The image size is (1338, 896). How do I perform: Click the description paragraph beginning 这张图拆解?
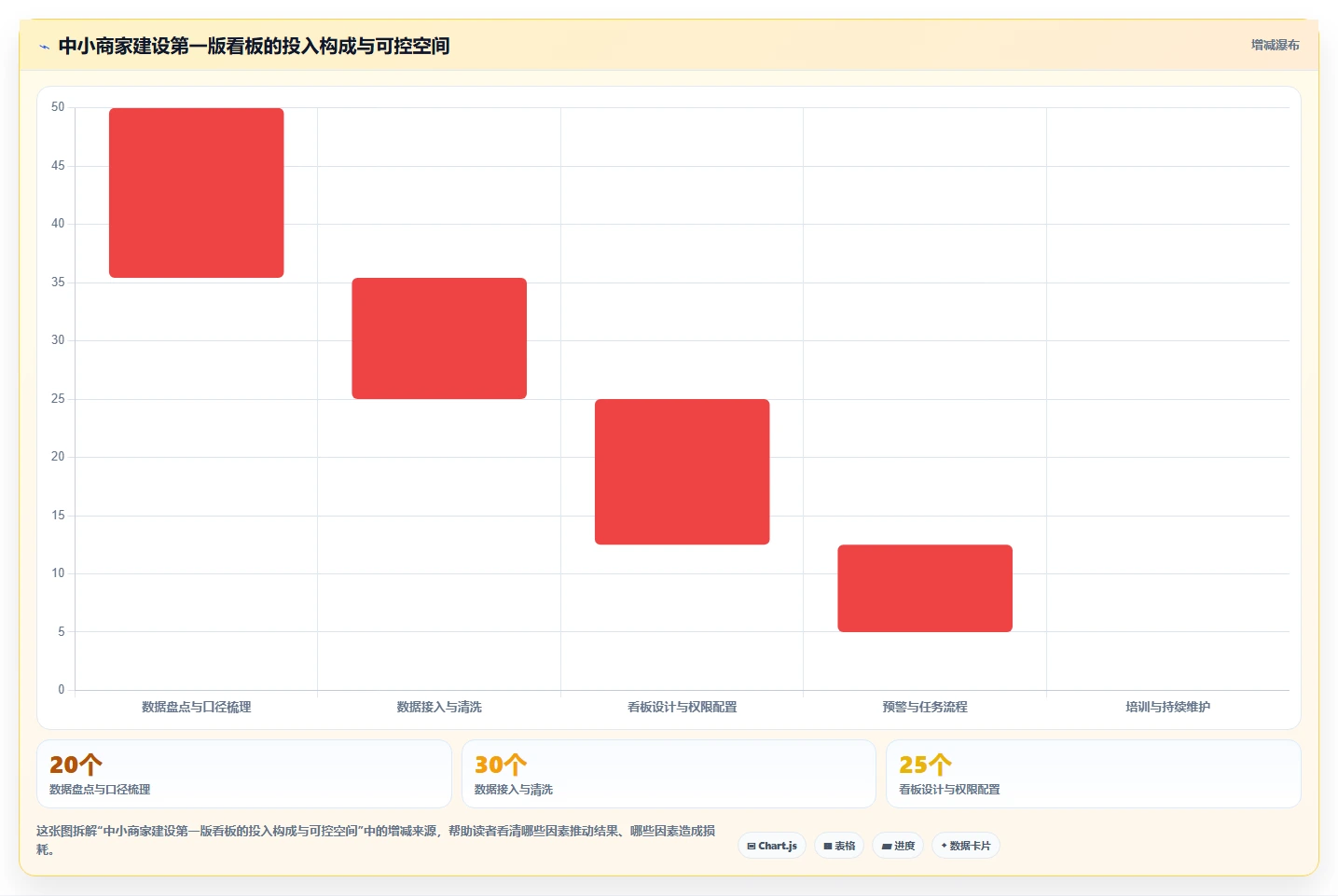pyautogui.click(x=376, y=840)
